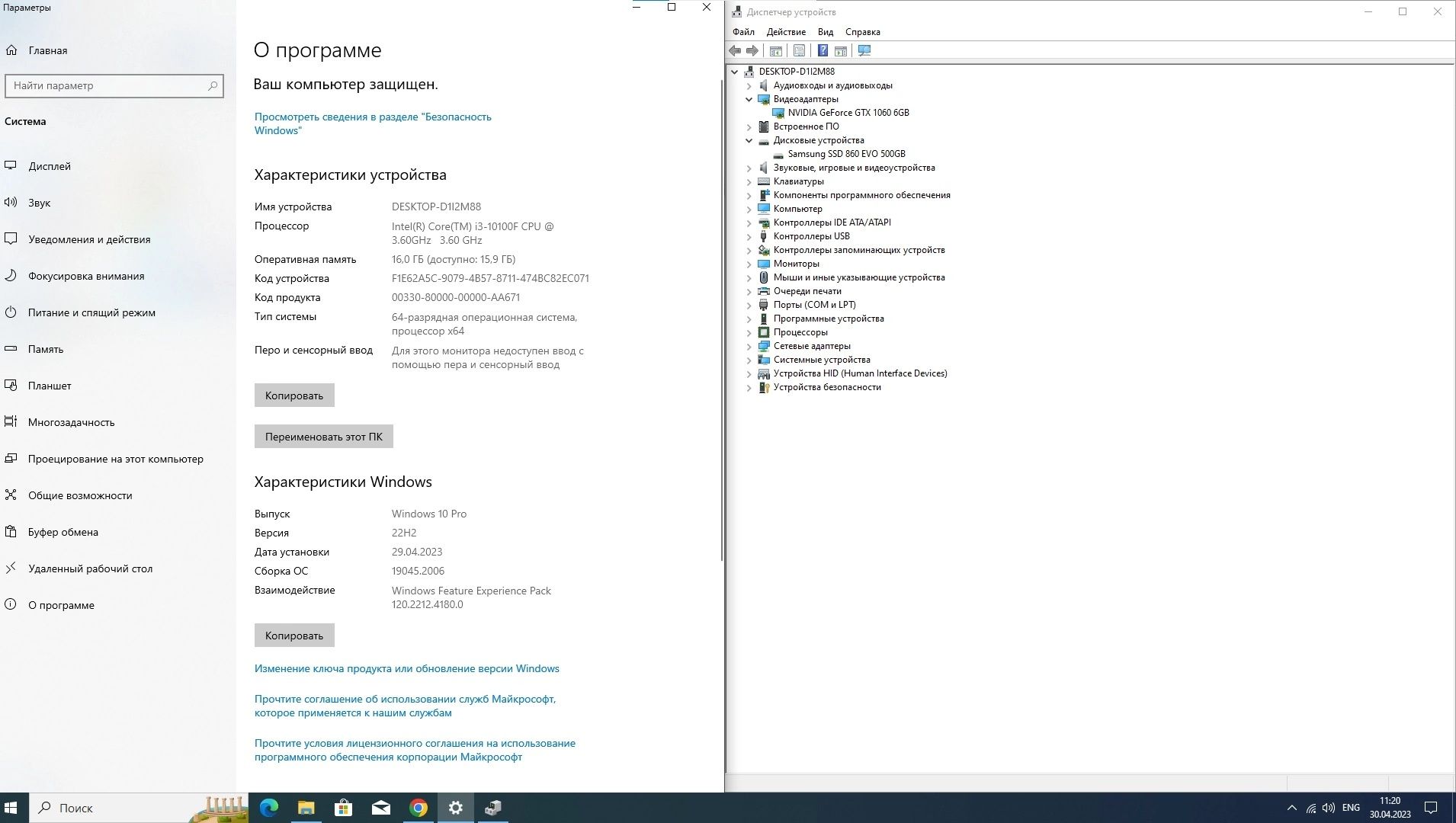Open Звук settings in sidebar

[40, 203]
